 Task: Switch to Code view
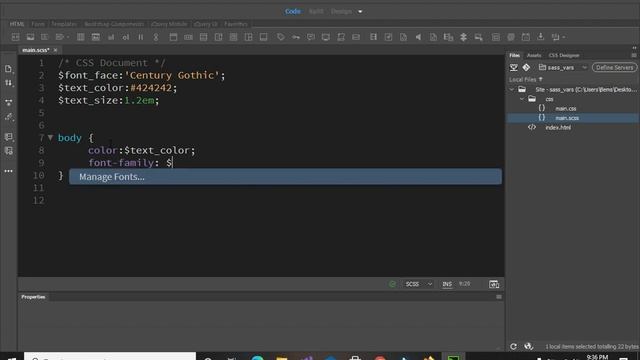pos(293,11)
